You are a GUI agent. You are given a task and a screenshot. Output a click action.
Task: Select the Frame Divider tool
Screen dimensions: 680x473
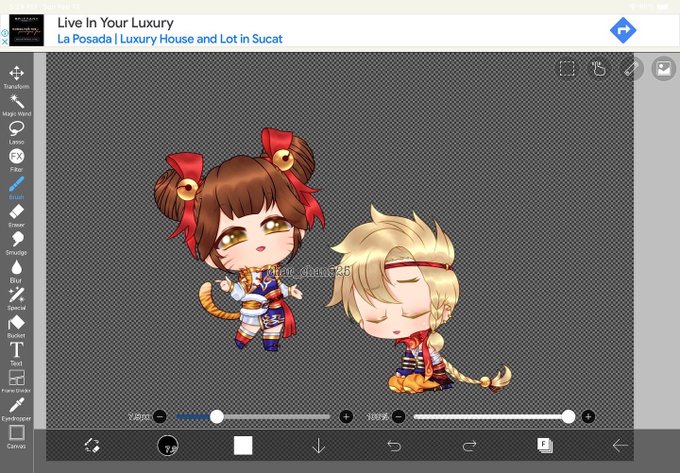pyautogui.click(x=16, y=382)
